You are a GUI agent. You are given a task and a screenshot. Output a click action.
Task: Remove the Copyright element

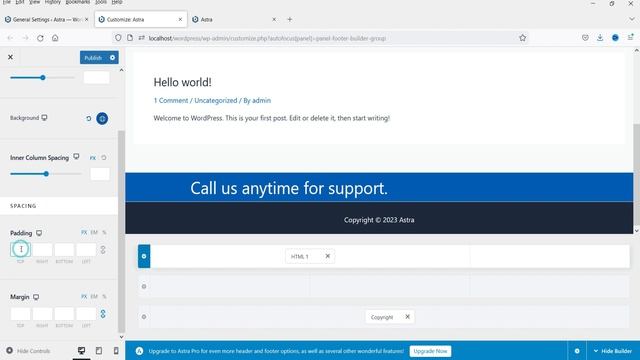coord(407,317)
